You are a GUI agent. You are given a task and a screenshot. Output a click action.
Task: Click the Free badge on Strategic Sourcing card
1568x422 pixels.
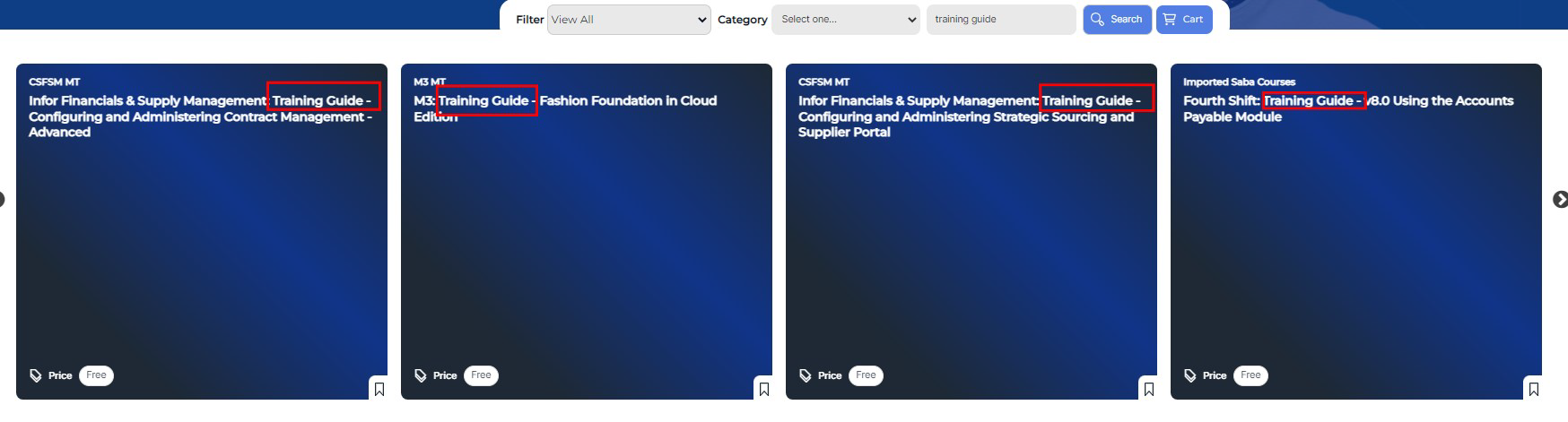click(x=866, y=375)
